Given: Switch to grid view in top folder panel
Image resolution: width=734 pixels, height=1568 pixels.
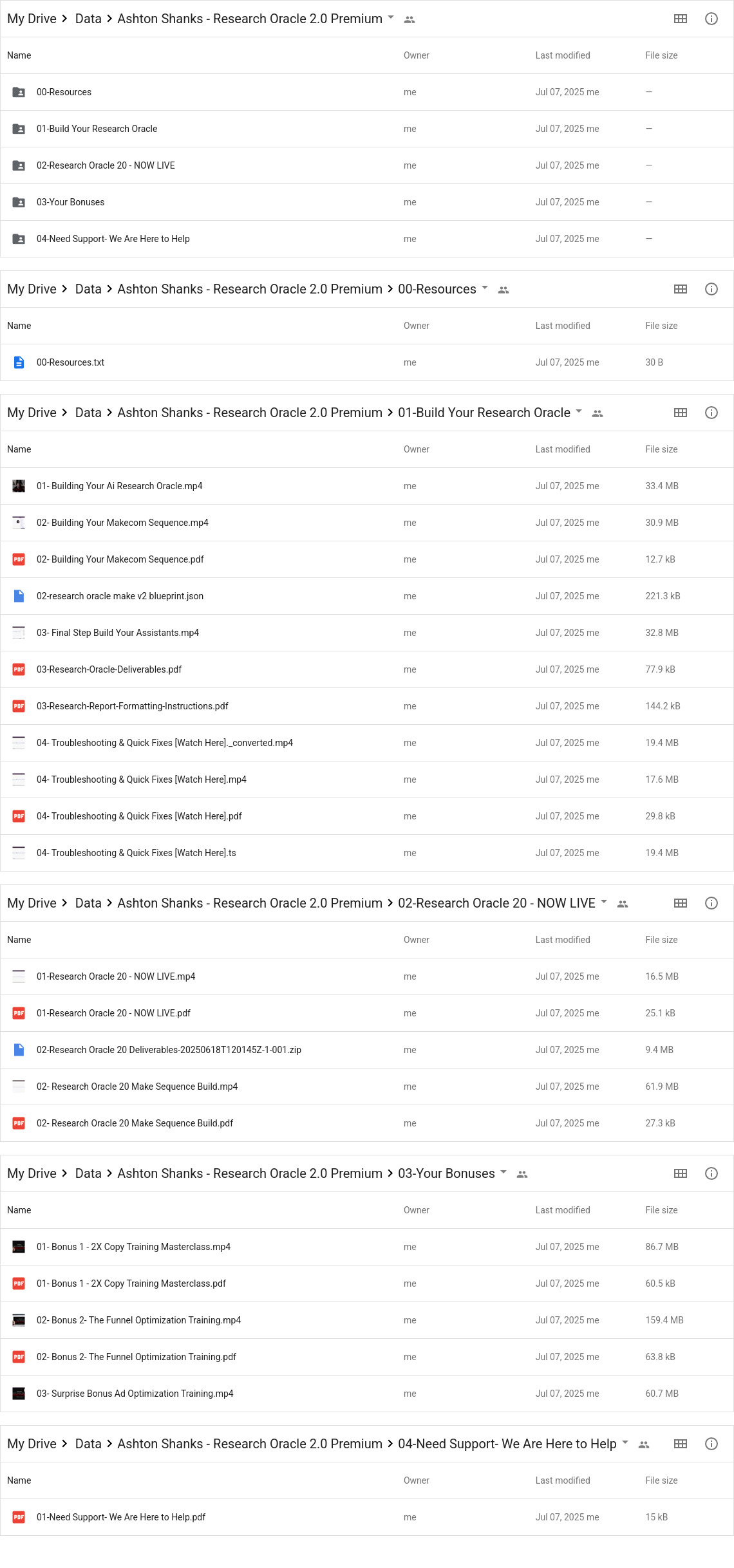Looking at the screenshot, I should pyautogui.click(x=680, y=19).
